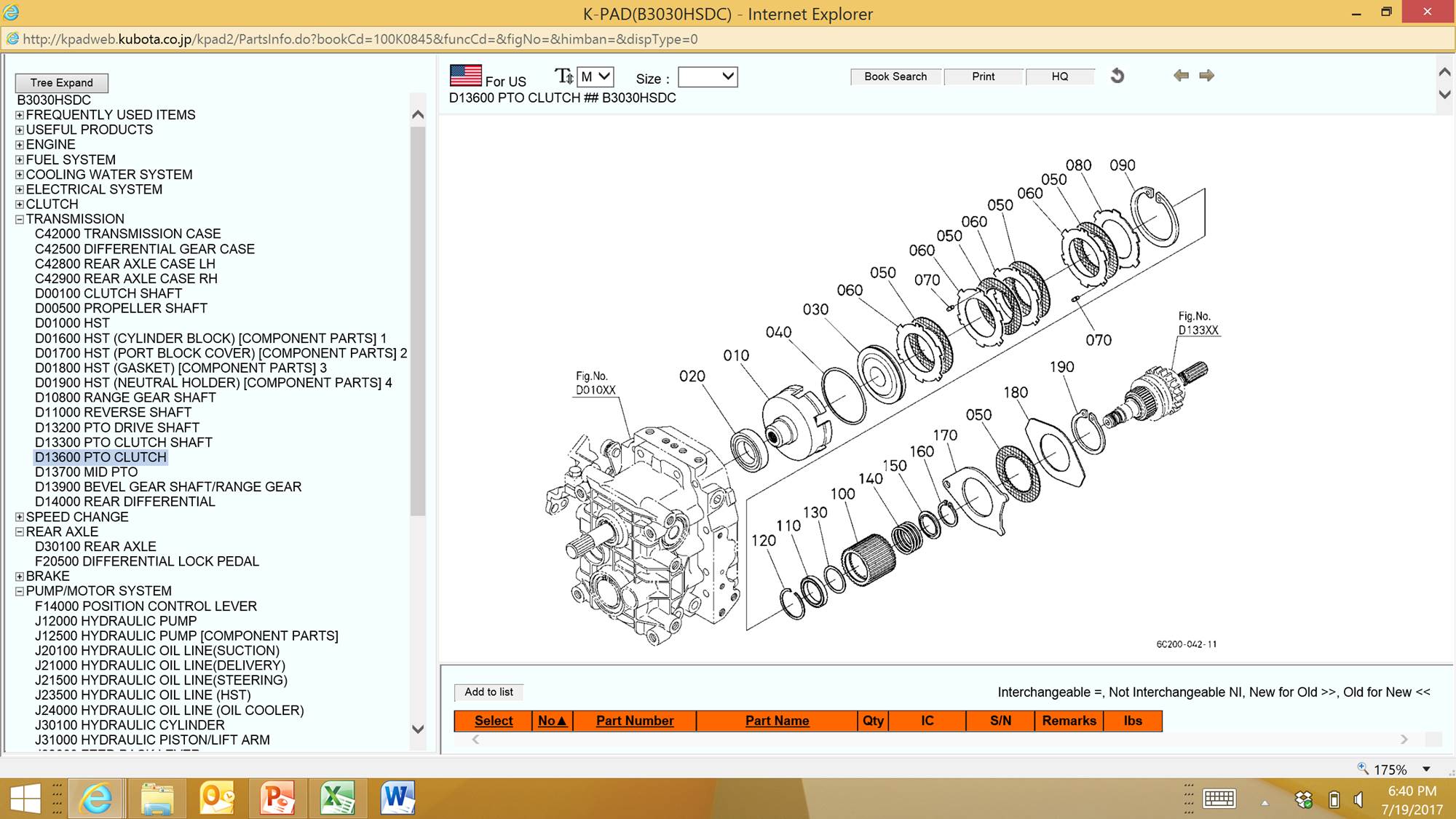Click Fig.No. D133XX reference in diagram
Screen dimensions: 1456x819
coord(1198,323)
